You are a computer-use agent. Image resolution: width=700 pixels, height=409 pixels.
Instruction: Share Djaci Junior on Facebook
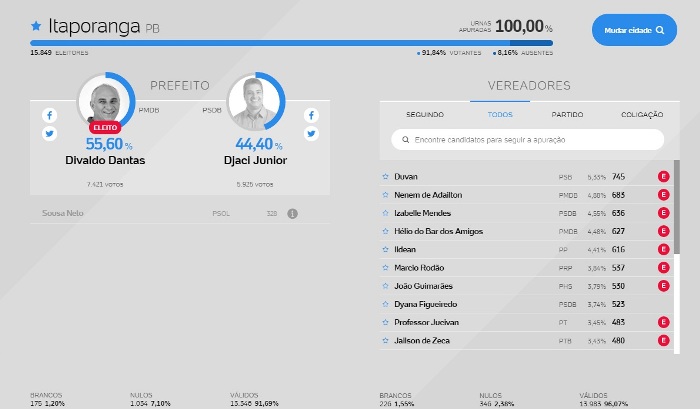[x=311, y=115]
